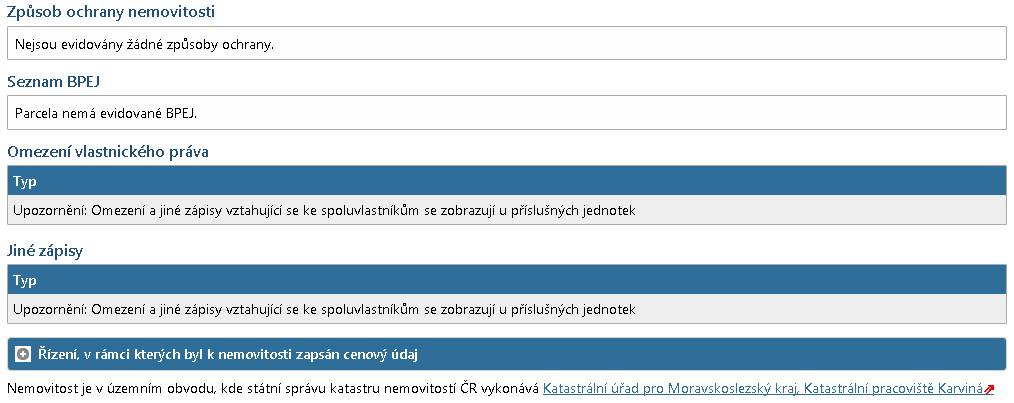Click the 'Parcela nemá evidované BPEJ' box
The width and height of the screenshot is (1014, 403).
tap(507, 113)
